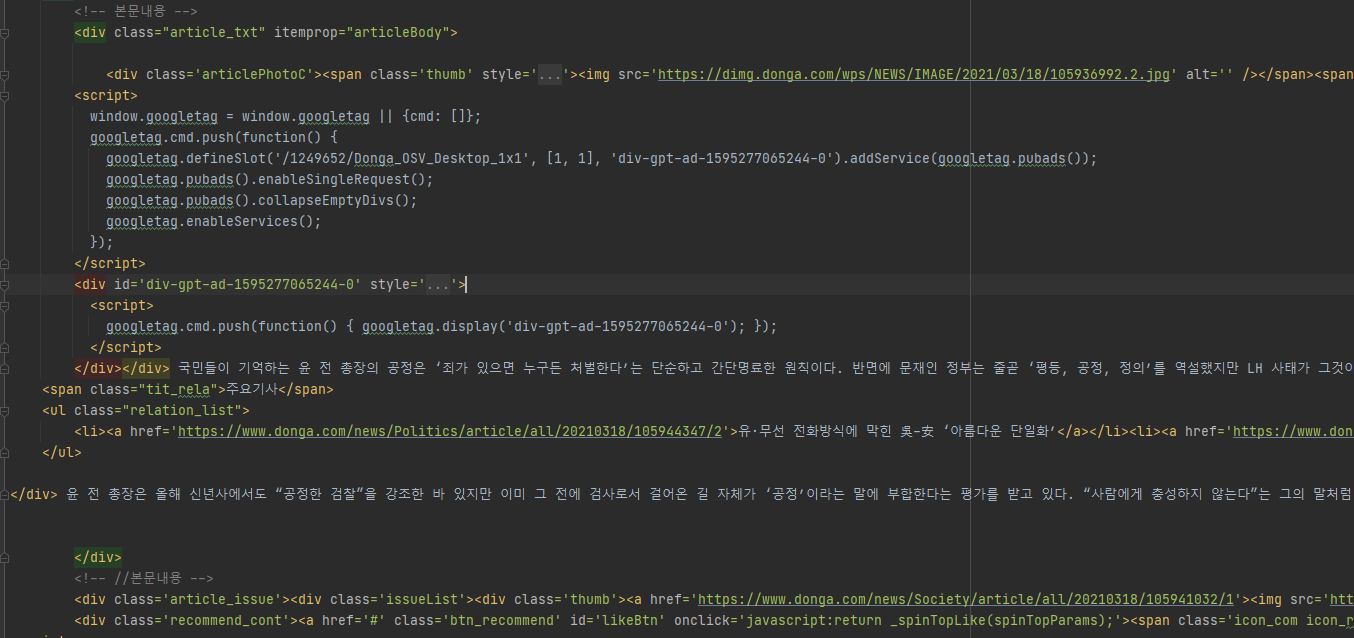Click the '본문내용' opening comment line
The image size is (1354, 638).
135,12
